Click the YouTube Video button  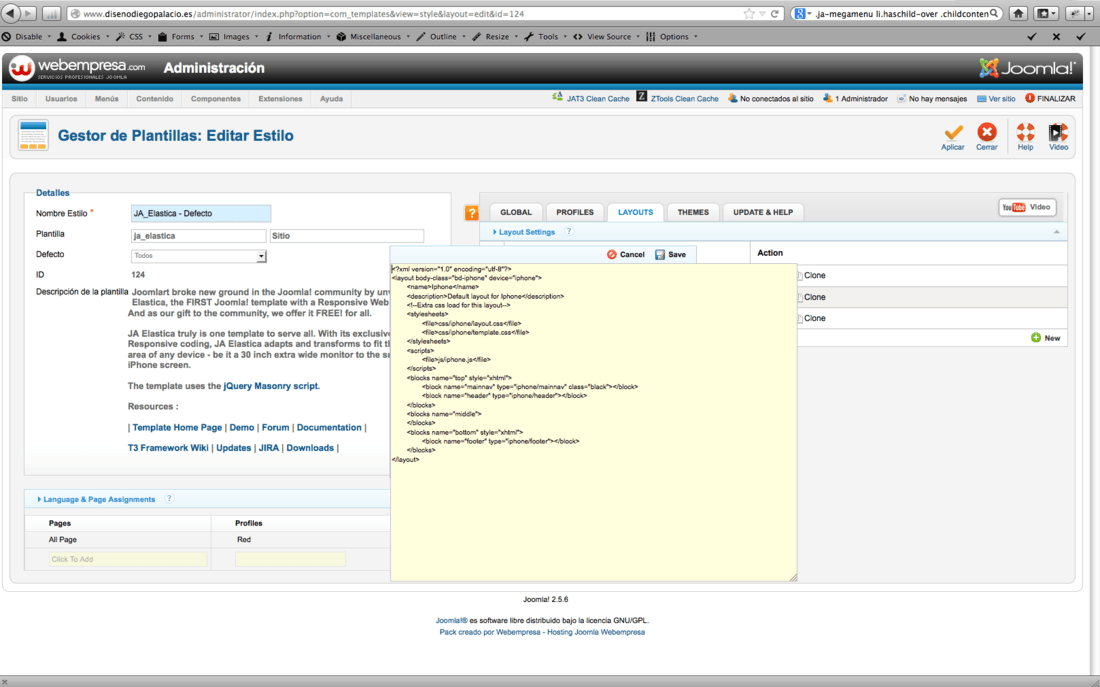click(1027, 207)
